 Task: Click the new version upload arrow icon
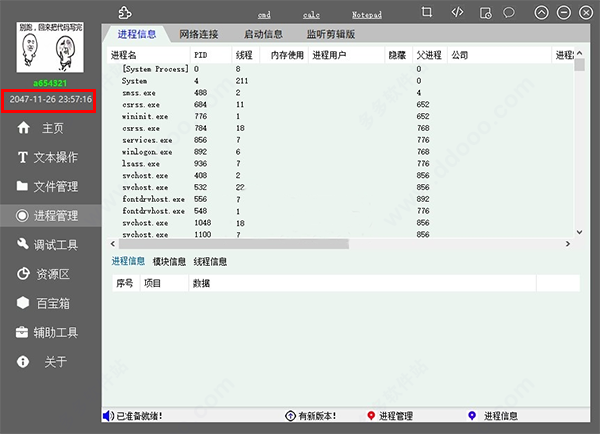click(x=291, y=415)
